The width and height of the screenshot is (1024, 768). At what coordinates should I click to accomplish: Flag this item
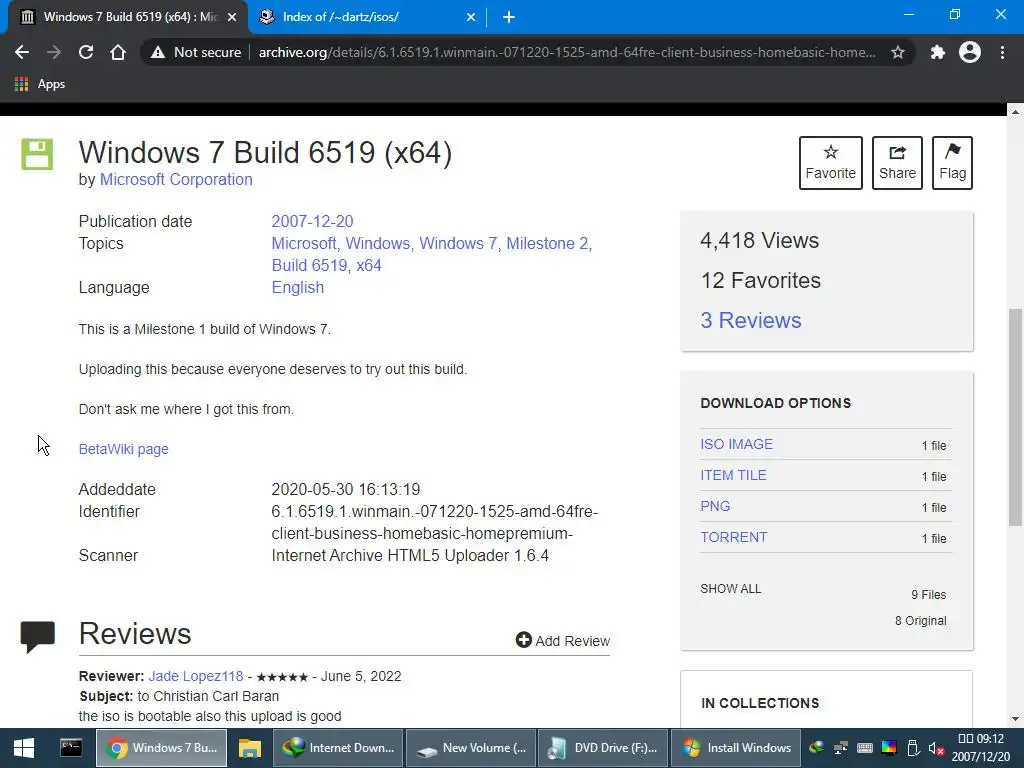pos(952,163)
